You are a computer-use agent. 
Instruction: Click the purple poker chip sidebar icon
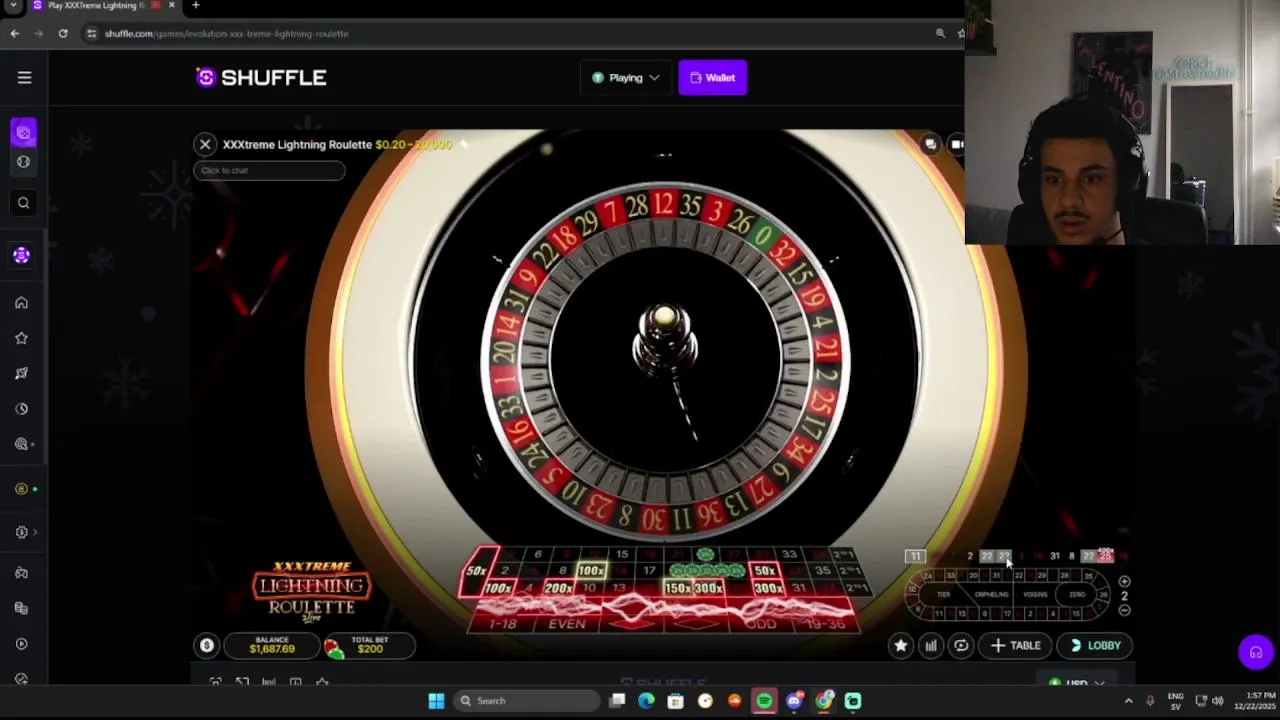click(x=21, y=256)
